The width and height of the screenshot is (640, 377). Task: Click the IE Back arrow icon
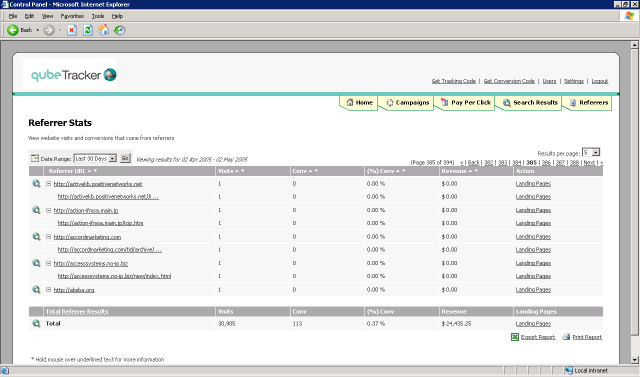tap(13, 30)
